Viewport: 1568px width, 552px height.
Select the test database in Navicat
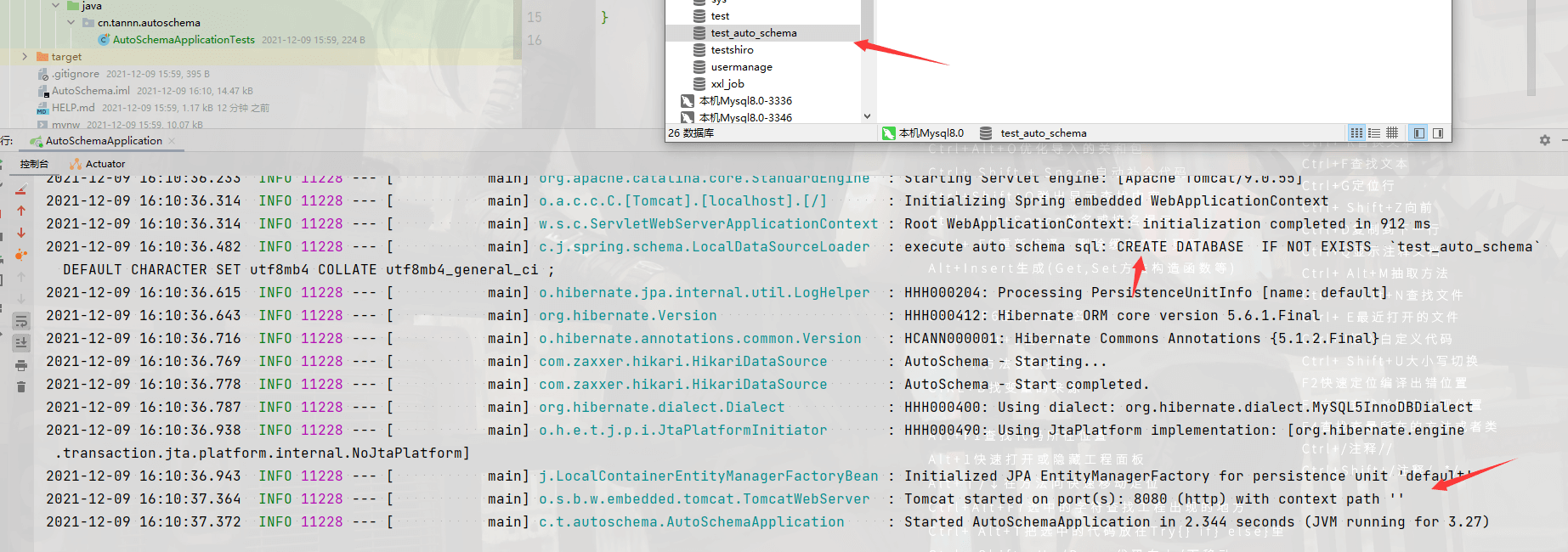tap(720, 16)
